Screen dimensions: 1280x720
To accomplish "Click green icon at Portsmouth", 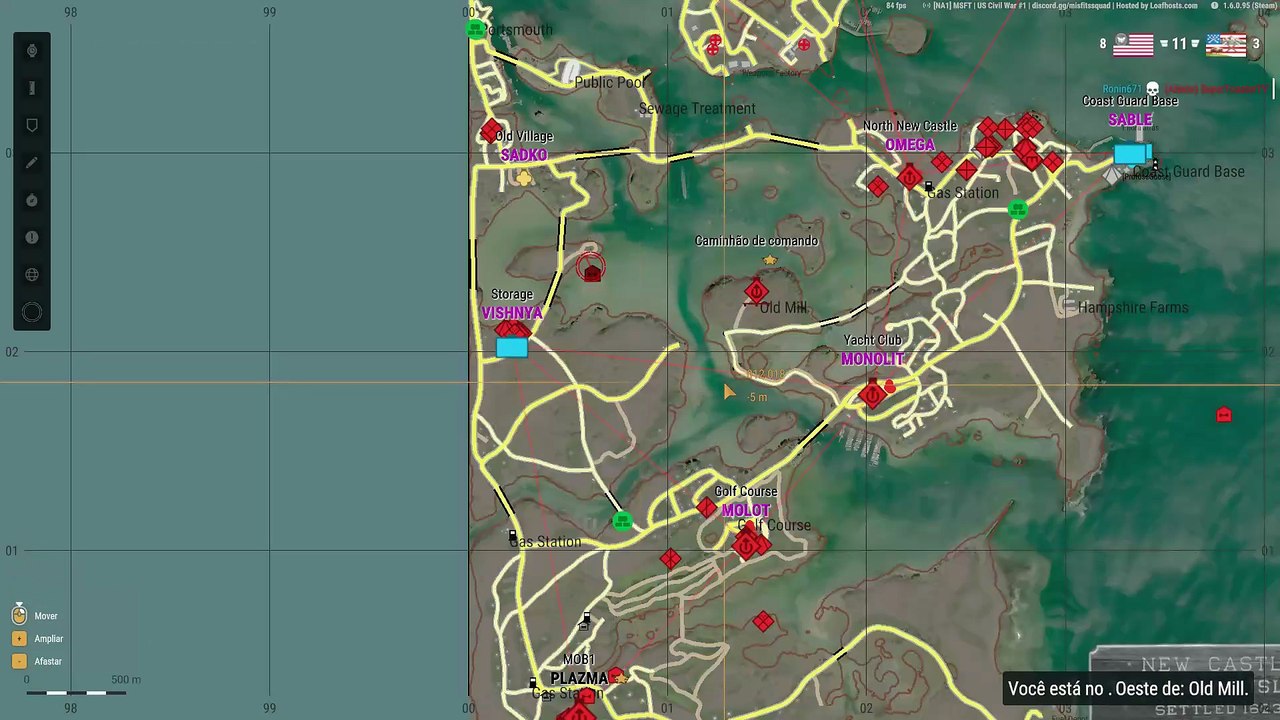I will pos(476,28).
